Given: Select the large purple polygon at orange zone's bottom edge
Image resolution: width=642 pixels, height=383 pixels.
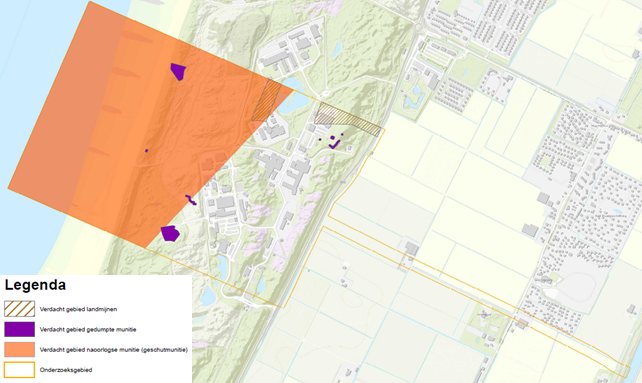Looking at the screenshot, I should [170, 233].
